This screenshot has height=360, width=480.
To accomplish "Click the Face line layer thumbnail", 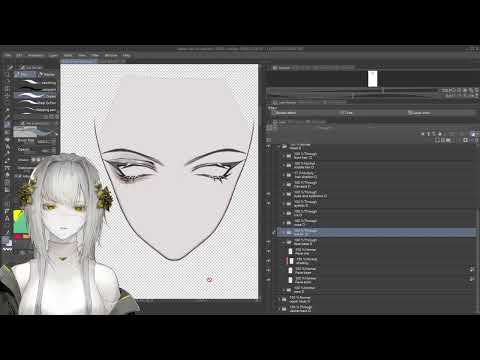I will pos(291,251).
